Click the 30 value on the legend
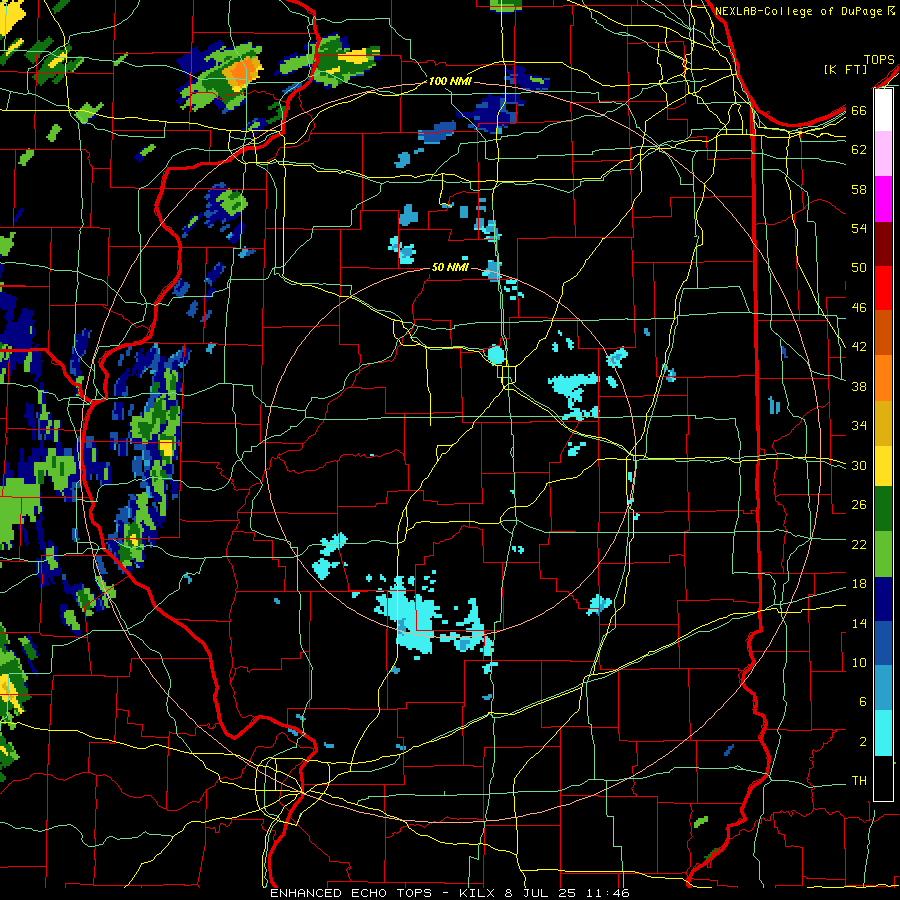The image size is (900, 900). coord(859,465)
